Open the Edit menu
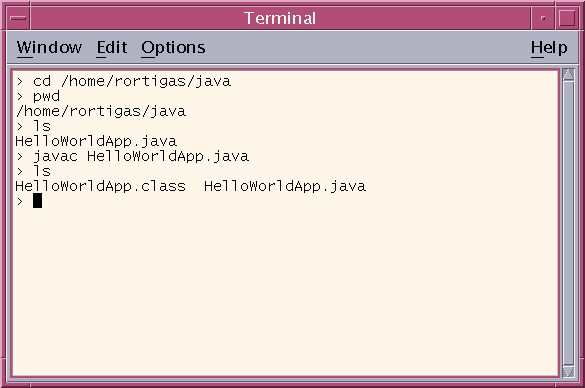The image size is (585, 388). [x=112, y=48]
